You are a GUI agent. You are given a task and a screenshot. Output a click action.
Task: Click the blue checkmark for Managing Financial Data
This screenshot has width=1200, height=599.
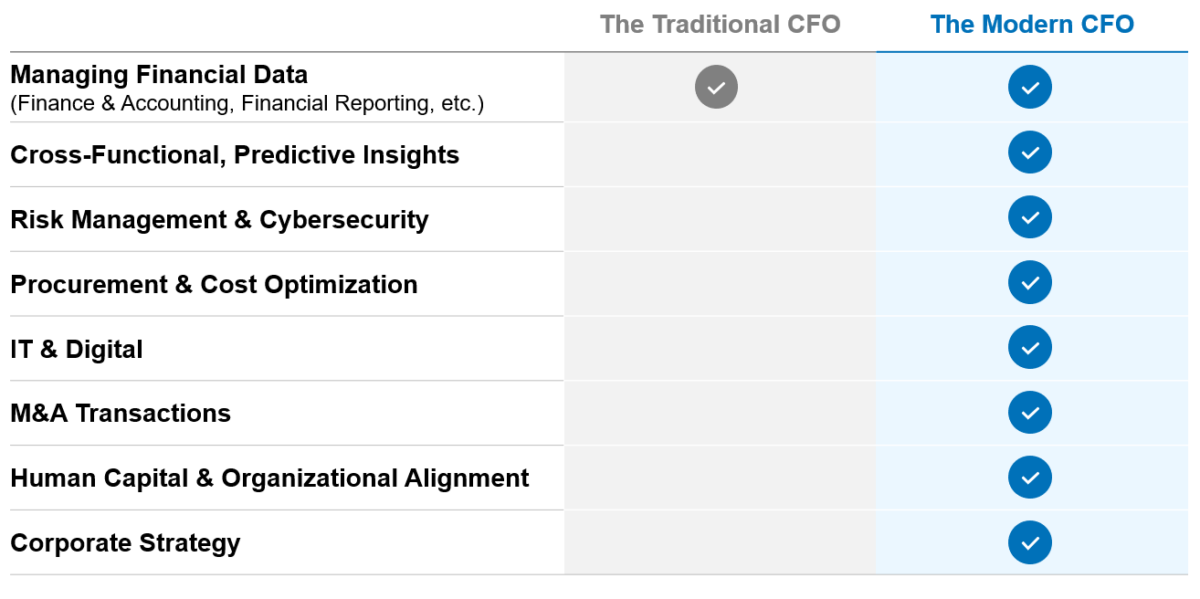coord(1030,87)
